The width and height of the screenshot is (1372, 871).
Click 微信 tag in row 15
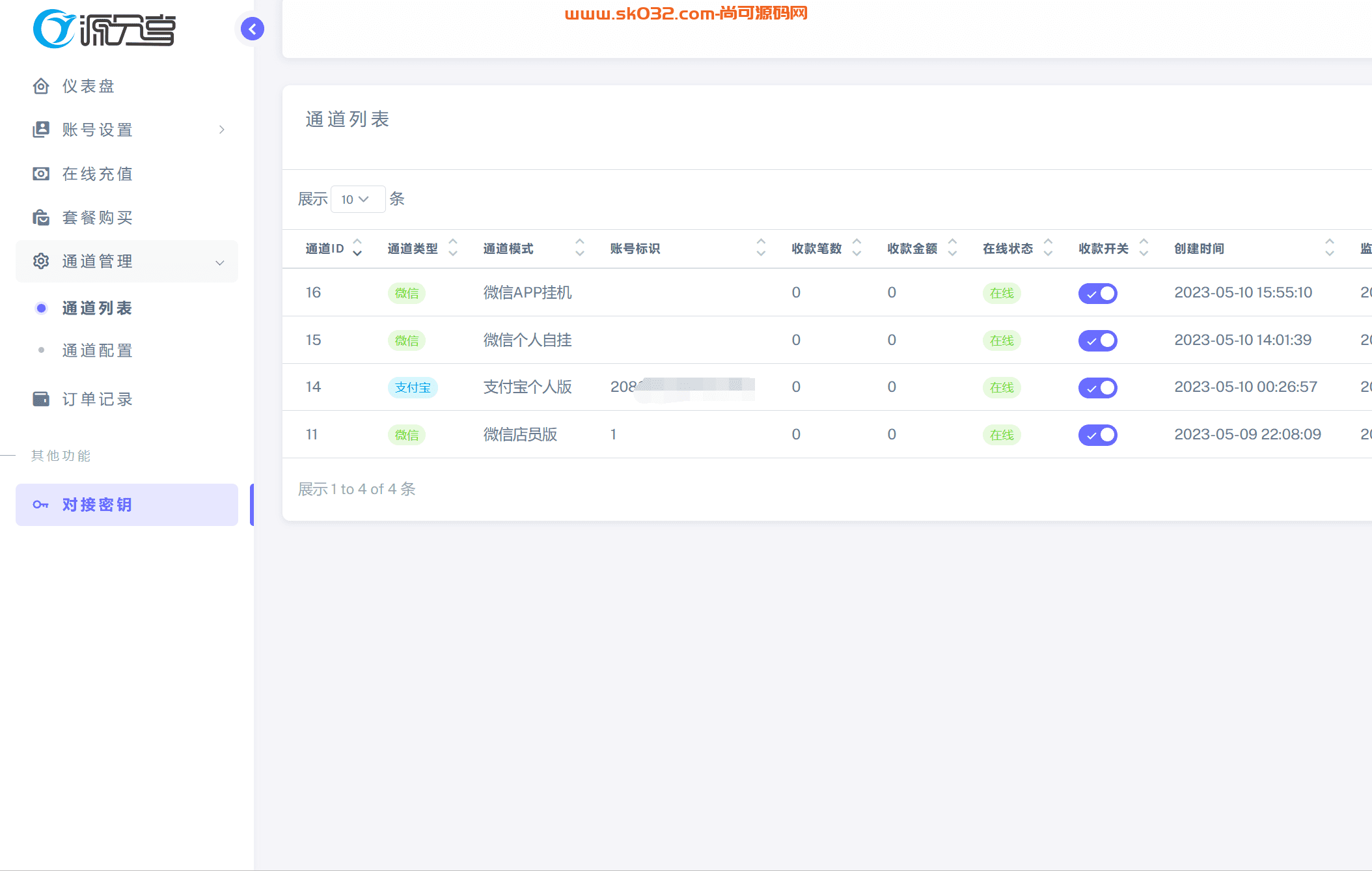[407, 340]
